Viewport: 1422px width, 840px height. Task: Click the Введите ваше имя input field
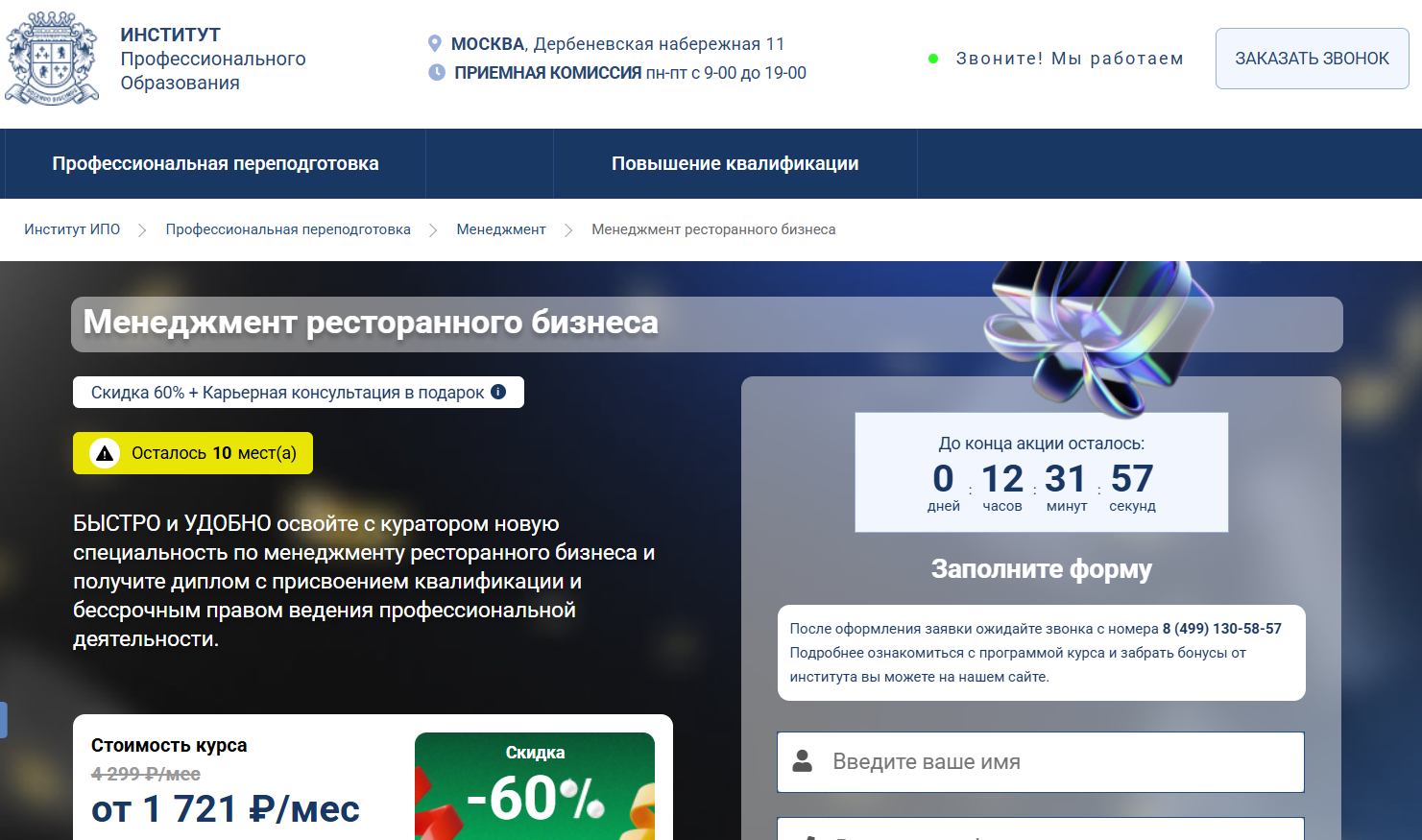1056,762
